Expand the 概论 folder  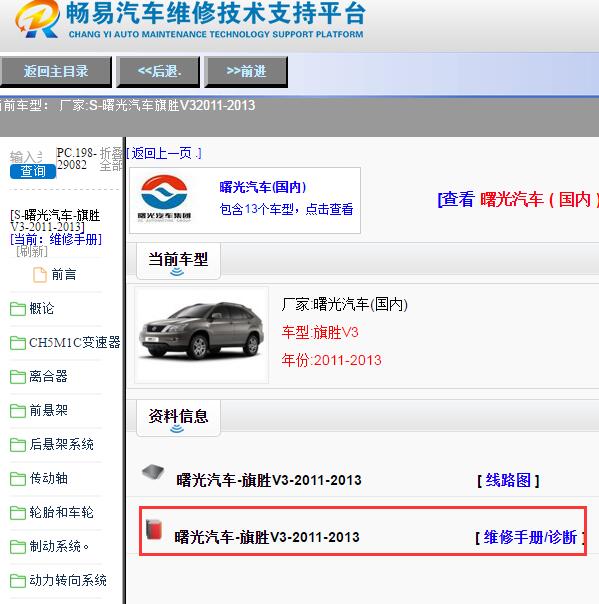[x=42, y=308]
